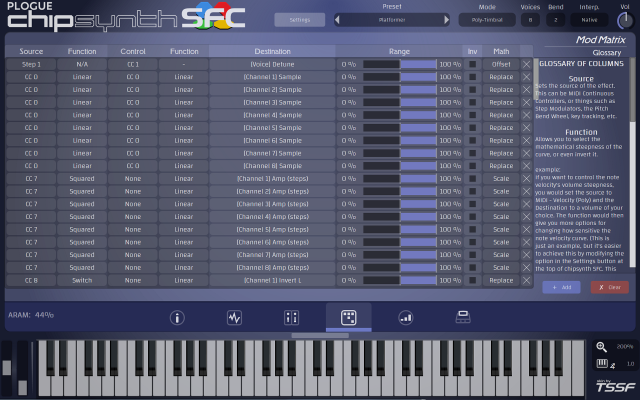Open the hardware keyboard page icon
Image resolution: width=640 pixels, height=400 pixels.
click(463, 317)
